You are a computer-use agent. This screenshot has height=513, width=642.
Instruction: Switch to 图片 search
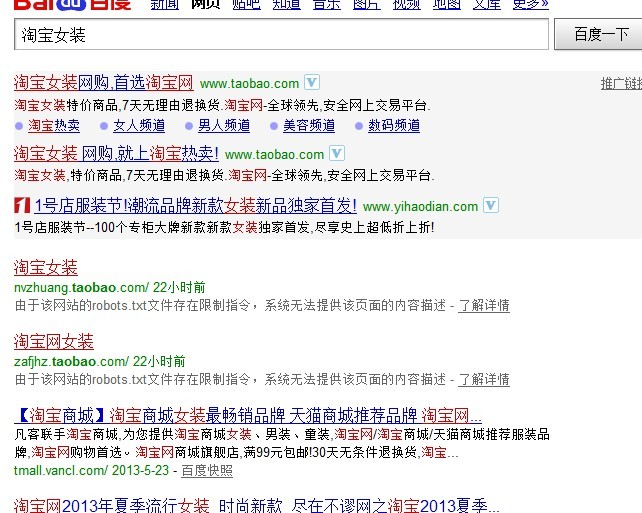pos(366,4)
